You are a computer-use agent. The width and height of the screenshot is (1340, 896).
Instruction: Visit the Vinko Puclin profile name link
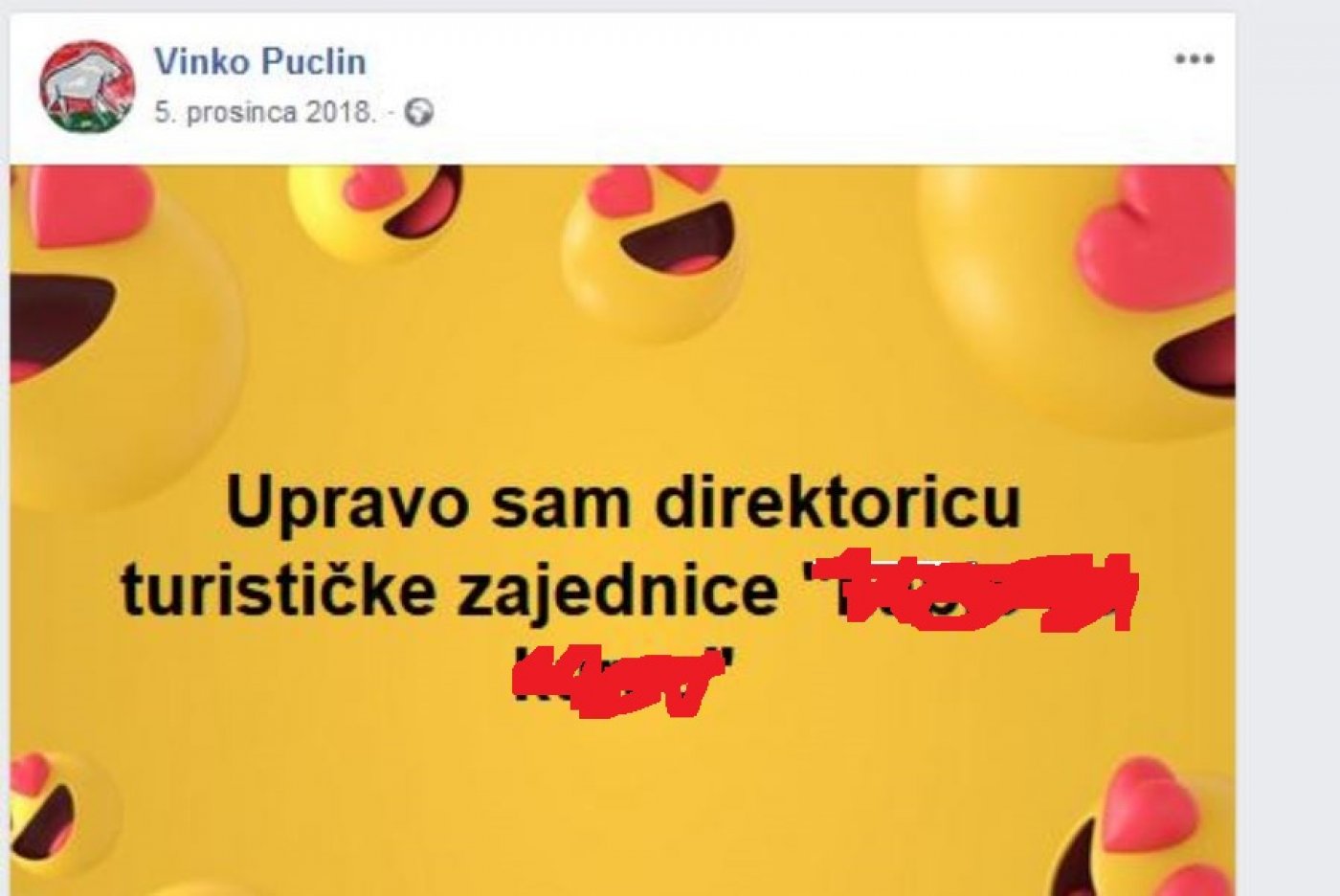click(x=260, y=61)
